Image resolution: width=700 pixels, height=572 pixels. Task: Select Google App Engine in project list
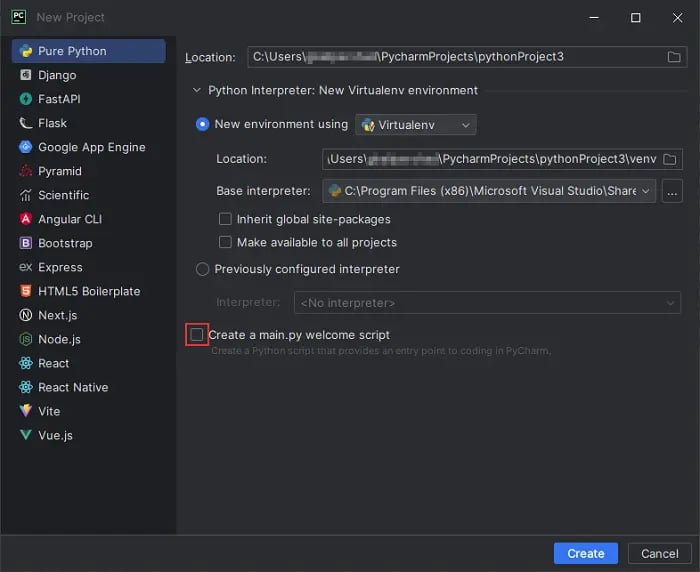click(91, 147)
